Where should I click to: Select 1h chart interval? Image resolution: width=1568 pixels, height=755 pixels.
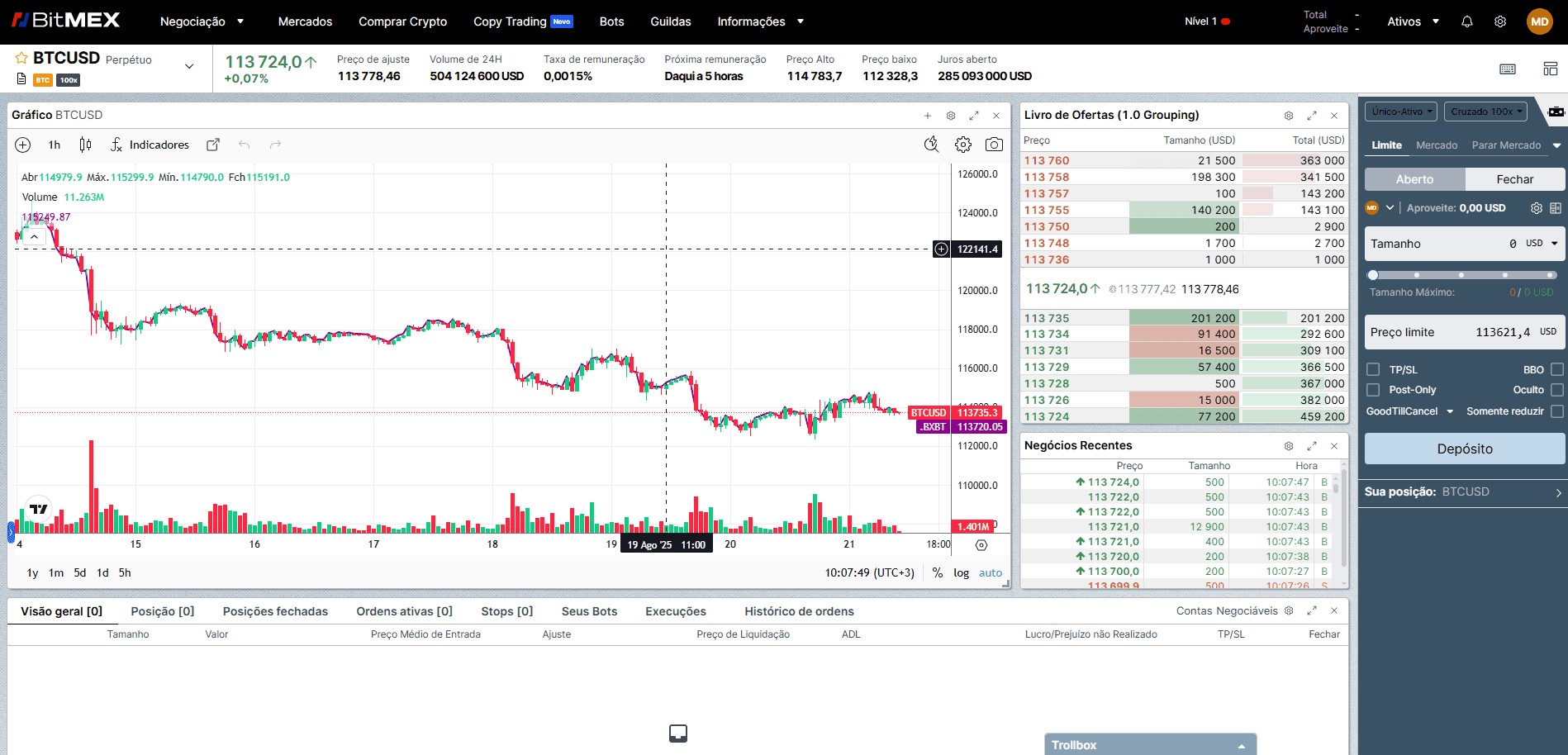tap(55, 145)
